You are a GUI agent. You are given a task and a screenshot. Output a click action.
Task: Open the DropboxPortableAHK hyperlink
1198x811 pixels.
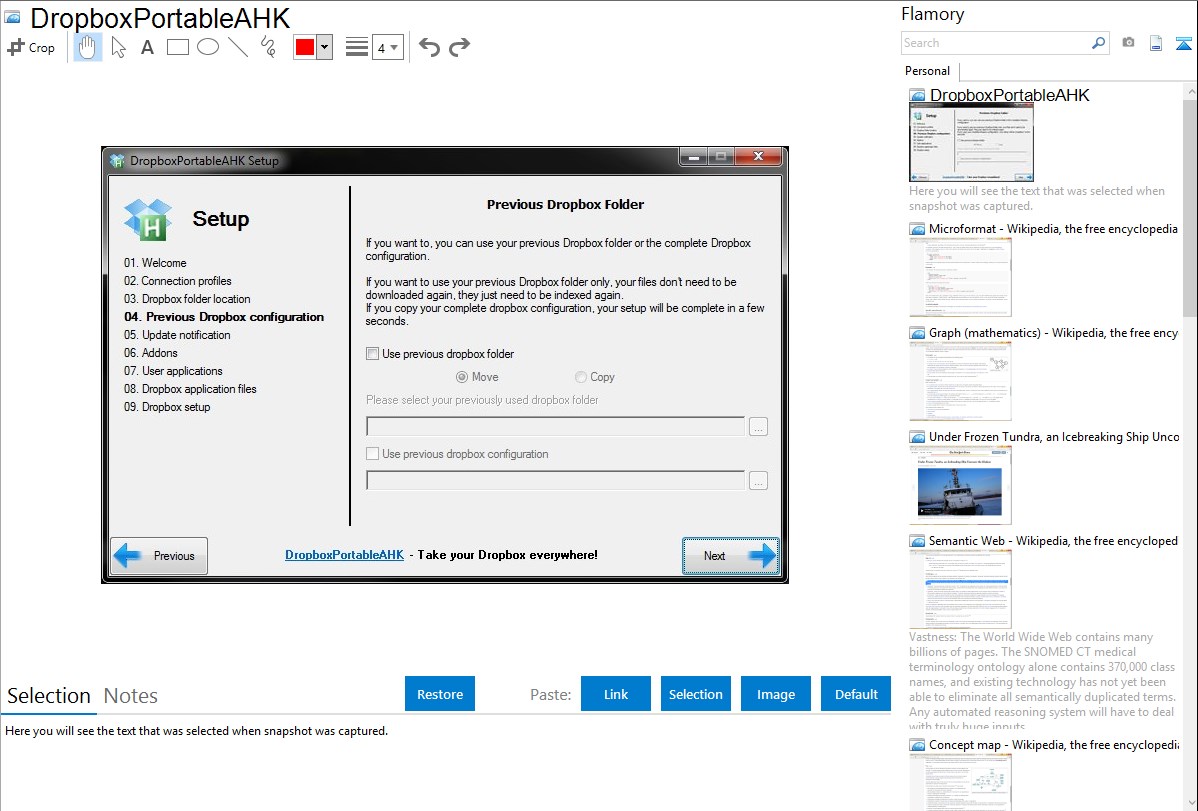point(345,555)
